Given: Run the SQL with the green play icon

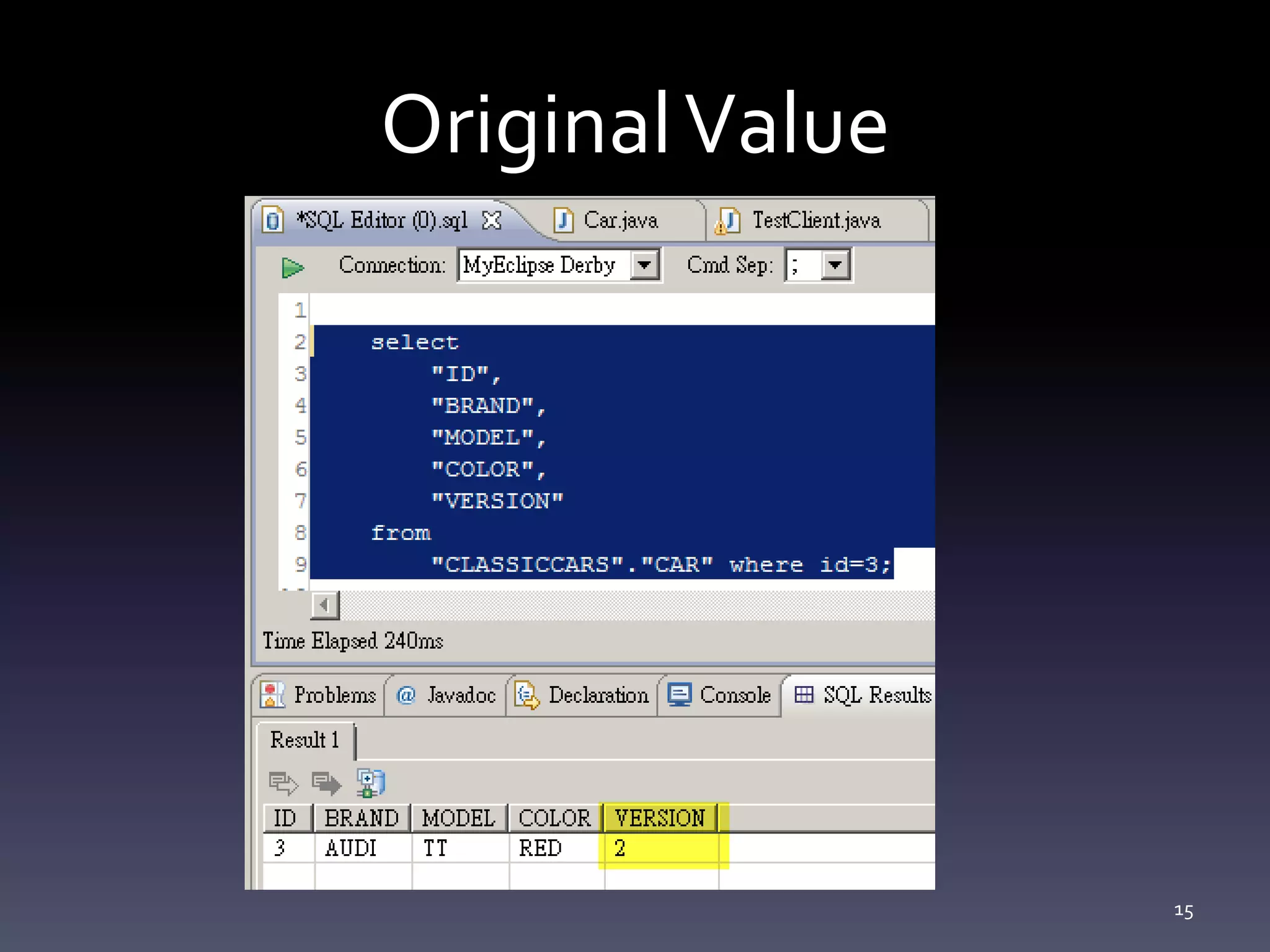Looking at the screenshot, I should (292, 268).
